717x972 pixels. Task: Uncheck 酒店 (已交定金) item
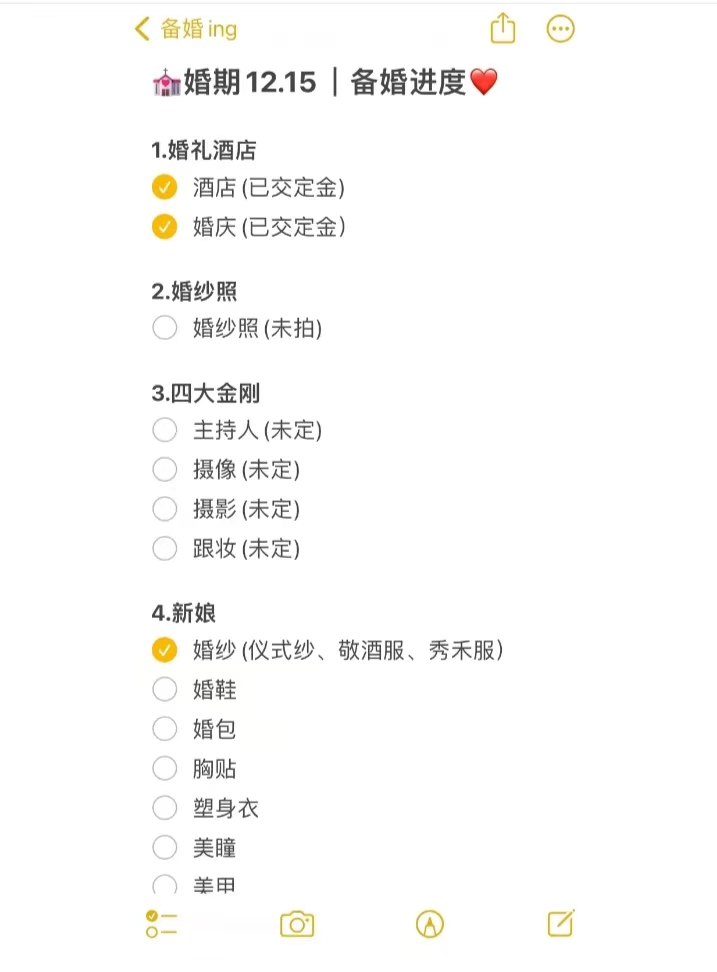[x=164, y=187]
